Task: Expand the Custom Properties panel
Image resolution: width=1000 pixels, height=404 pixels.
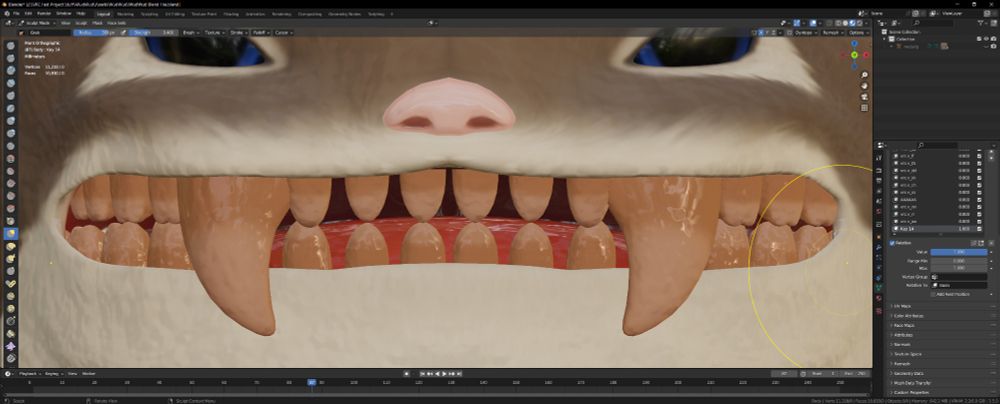Action: (x=909, y=393)
